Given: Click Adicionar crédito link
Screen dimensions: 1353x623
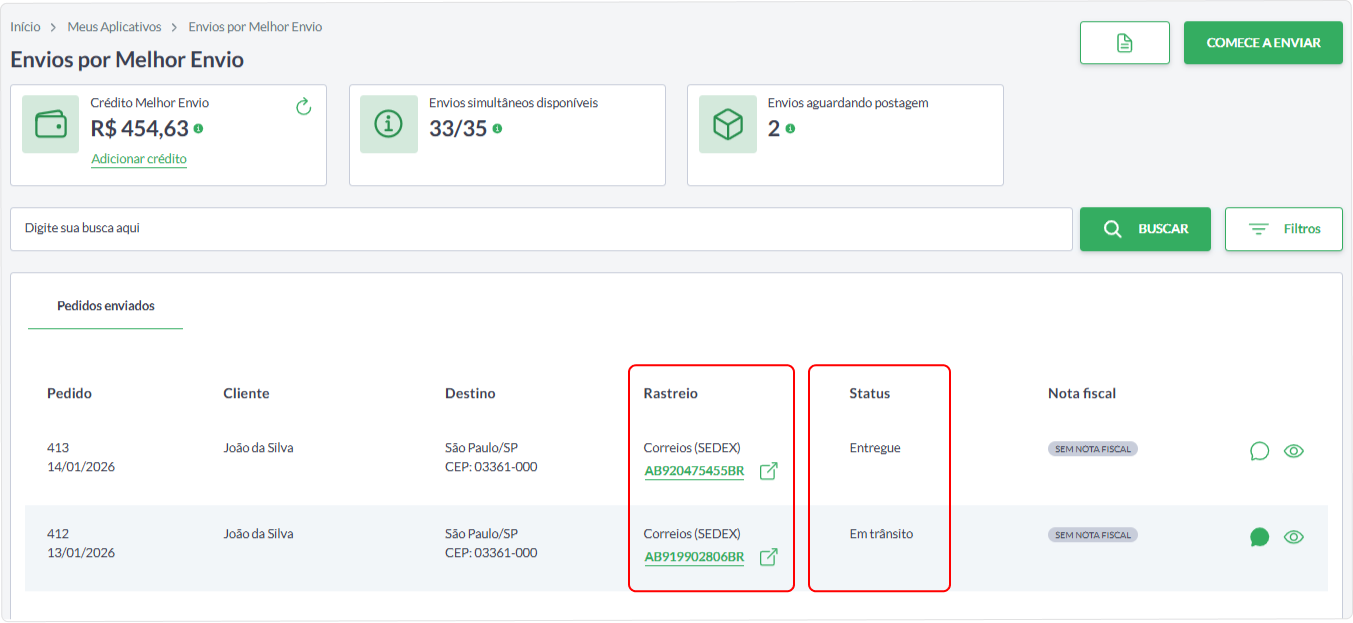Looking at the screenshot, I should [139, 159].
